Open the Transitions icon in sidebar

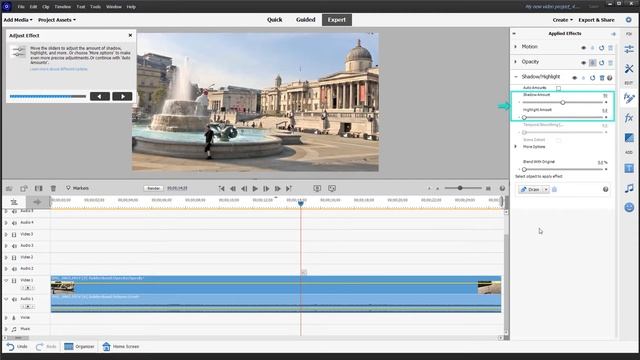coord(629,138)
